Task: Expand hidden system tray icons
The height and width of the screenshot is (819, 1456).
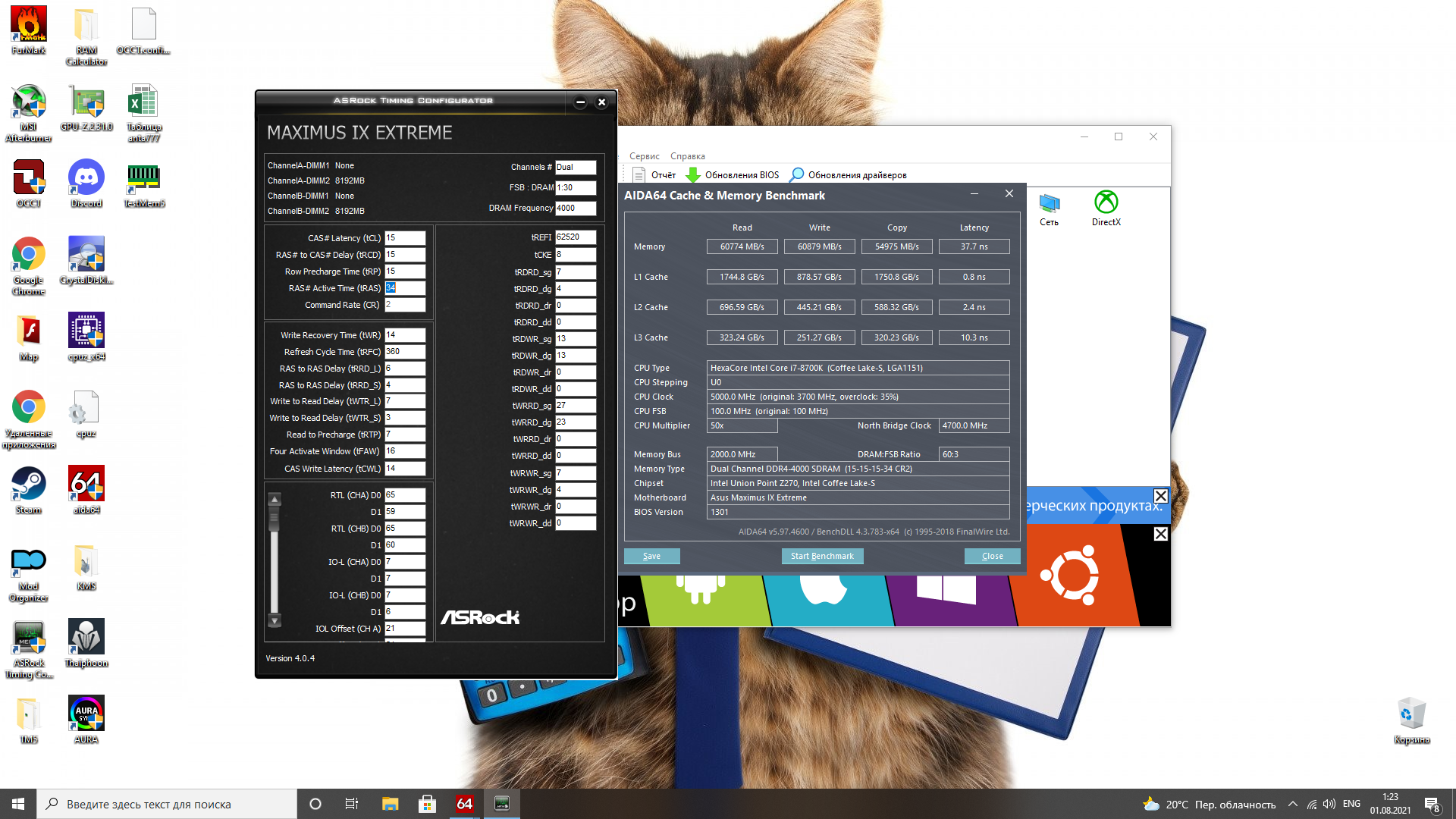Action: [x=1292, y=804]
